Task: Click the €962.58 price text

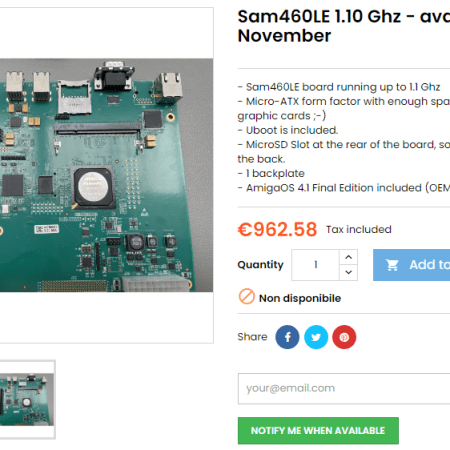Action: tap(277, 230)
